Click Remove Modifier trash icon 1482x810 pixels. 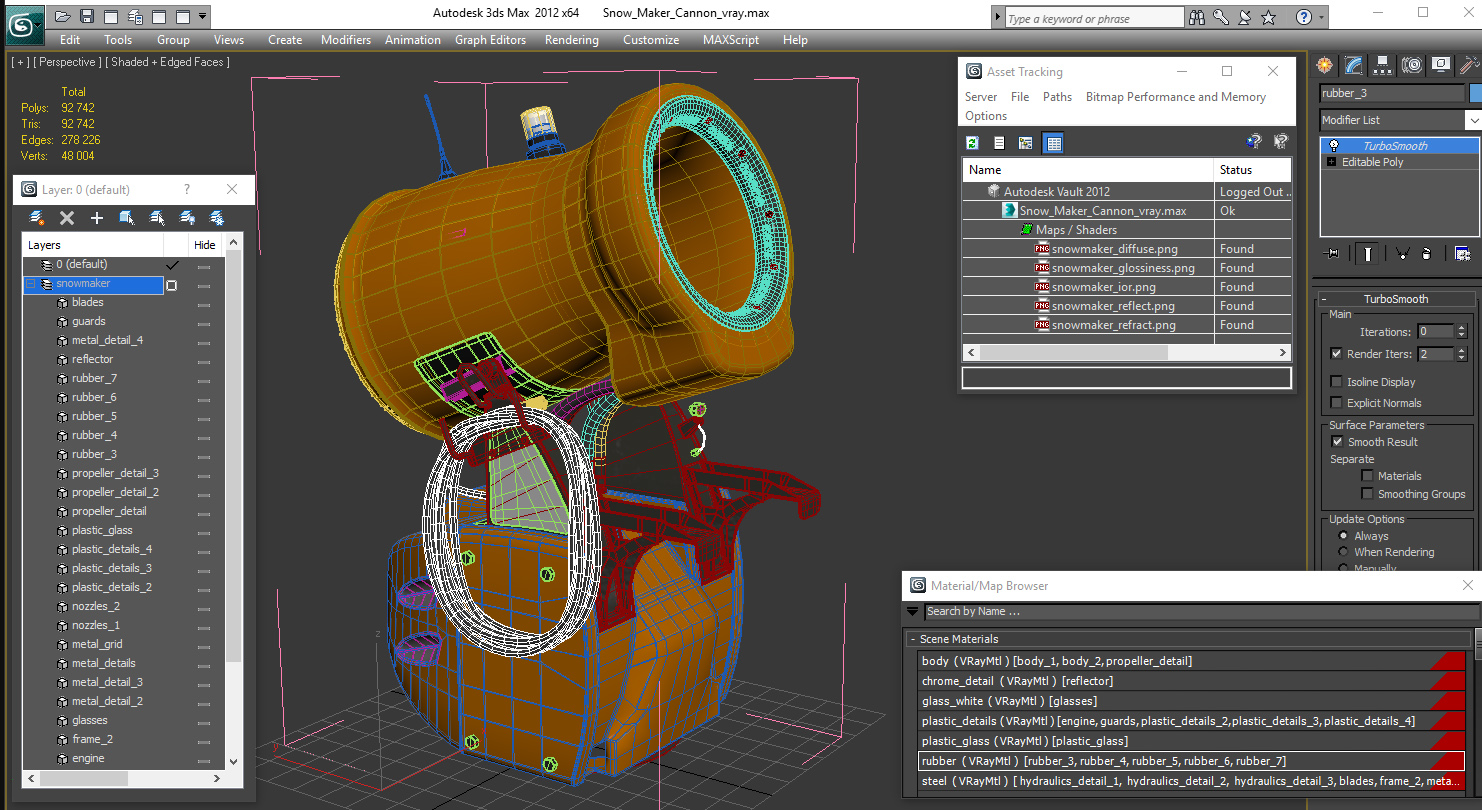(x=1427, y=254)
